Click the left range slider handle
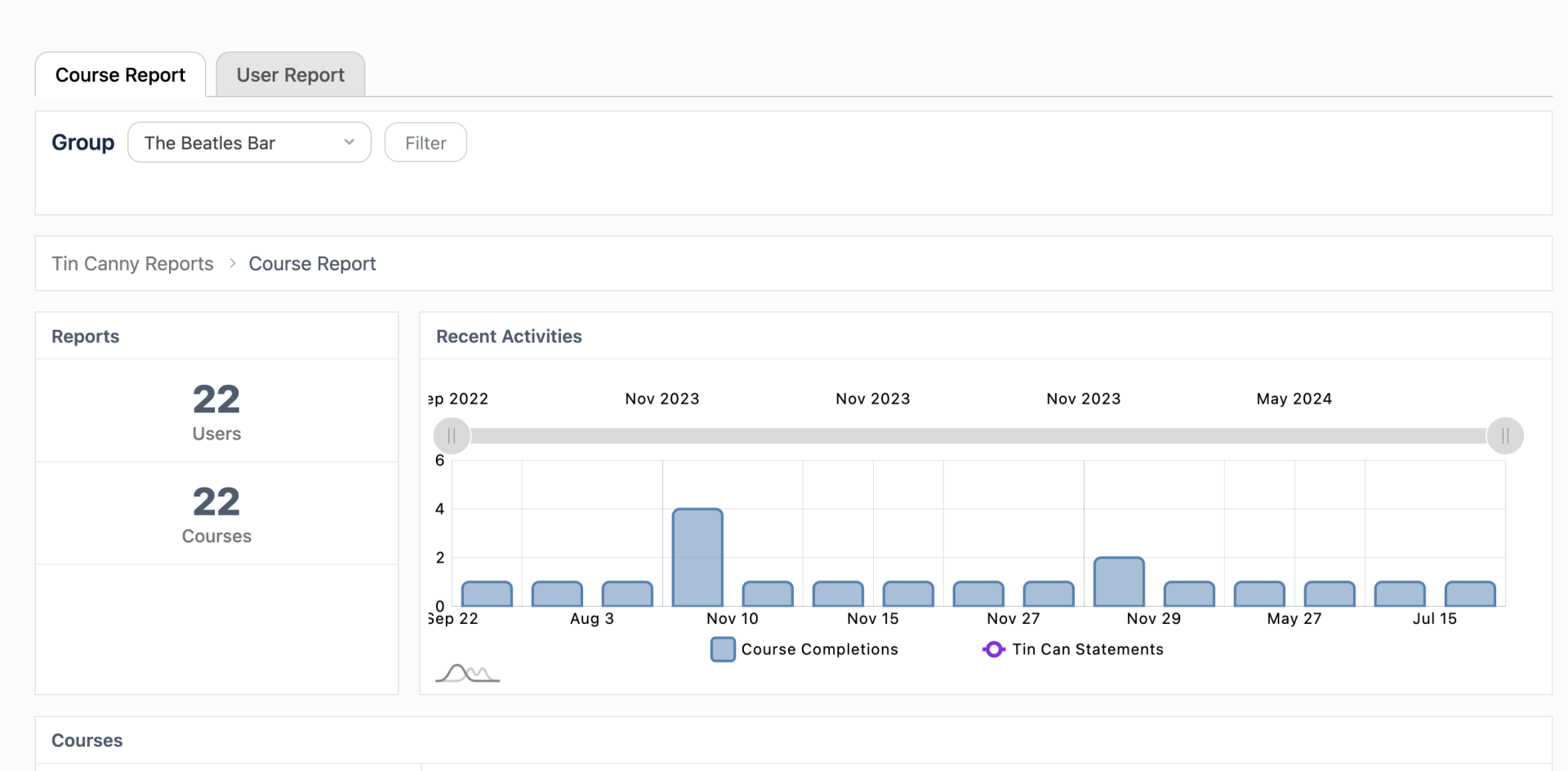 (452, 435)
